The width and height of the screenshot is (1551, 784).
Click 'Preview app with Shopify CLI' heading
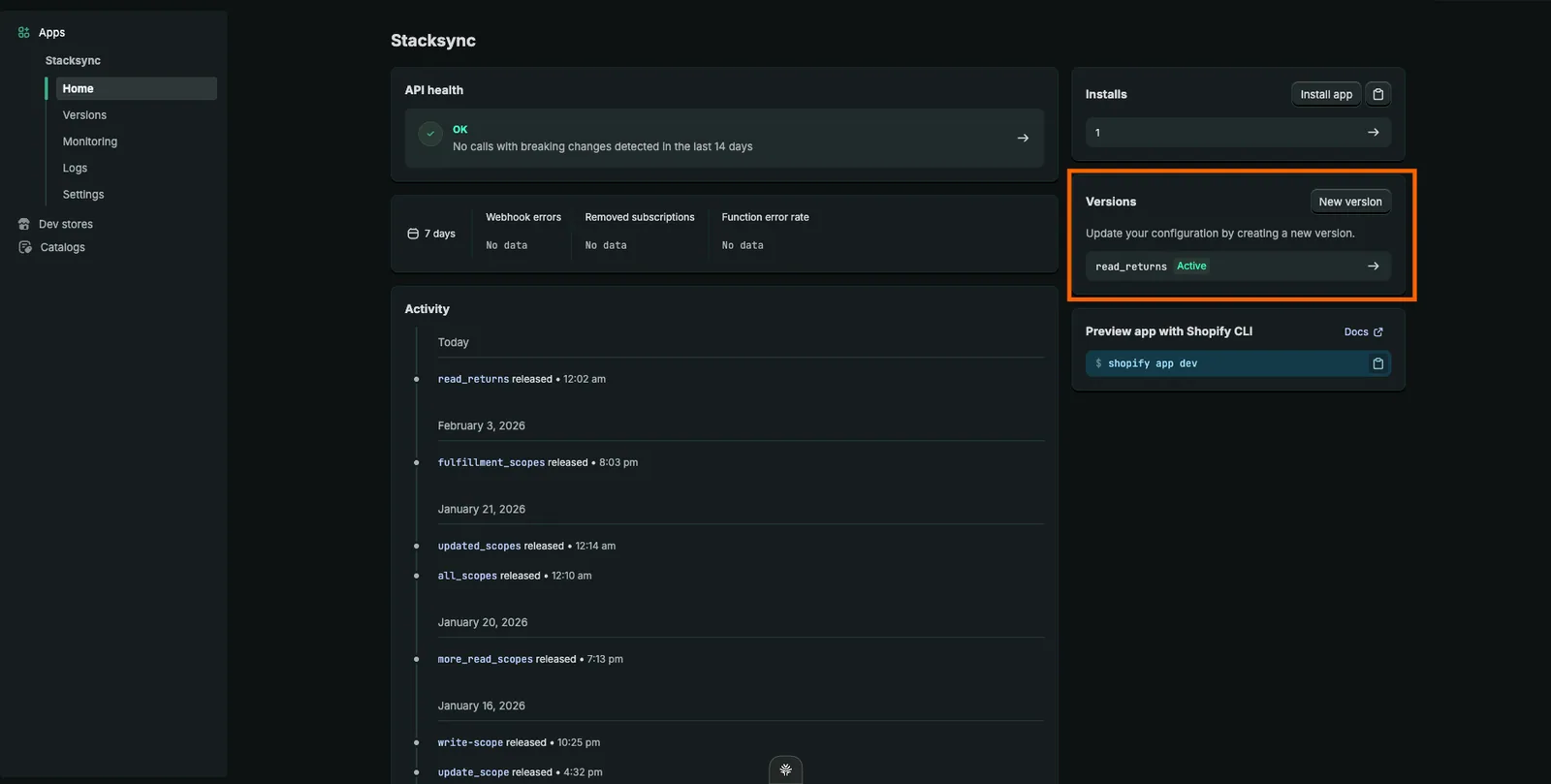click(x=1169, y=331)
